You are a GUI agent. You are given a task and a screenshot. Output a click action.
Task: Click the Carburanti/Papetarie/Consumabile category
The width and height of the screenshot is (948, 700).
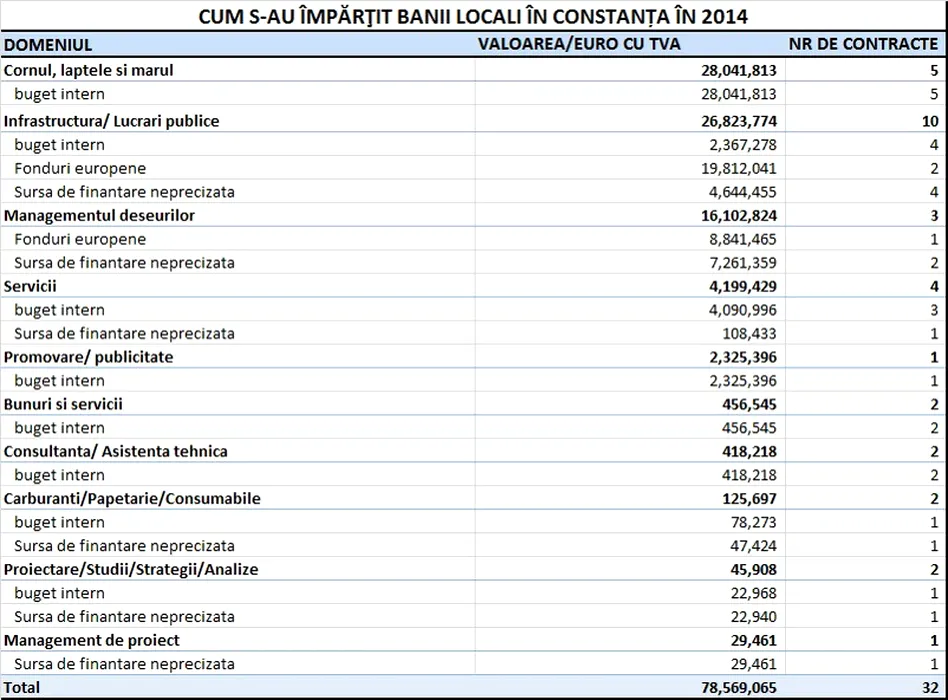click(133, 498)
